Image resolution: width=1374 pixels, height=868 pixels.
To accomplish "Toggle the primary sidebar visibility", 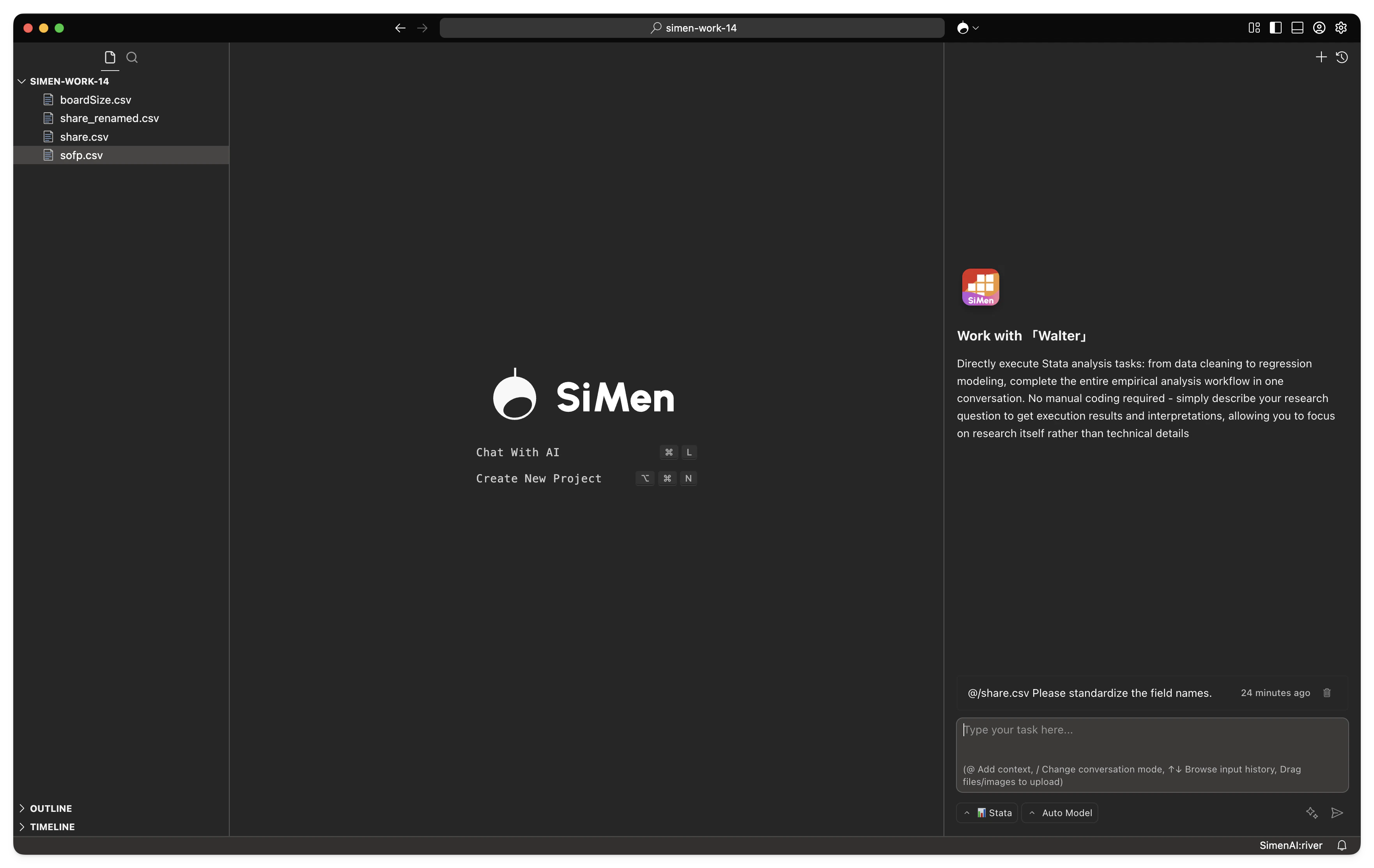I will tap(1275, 28).
